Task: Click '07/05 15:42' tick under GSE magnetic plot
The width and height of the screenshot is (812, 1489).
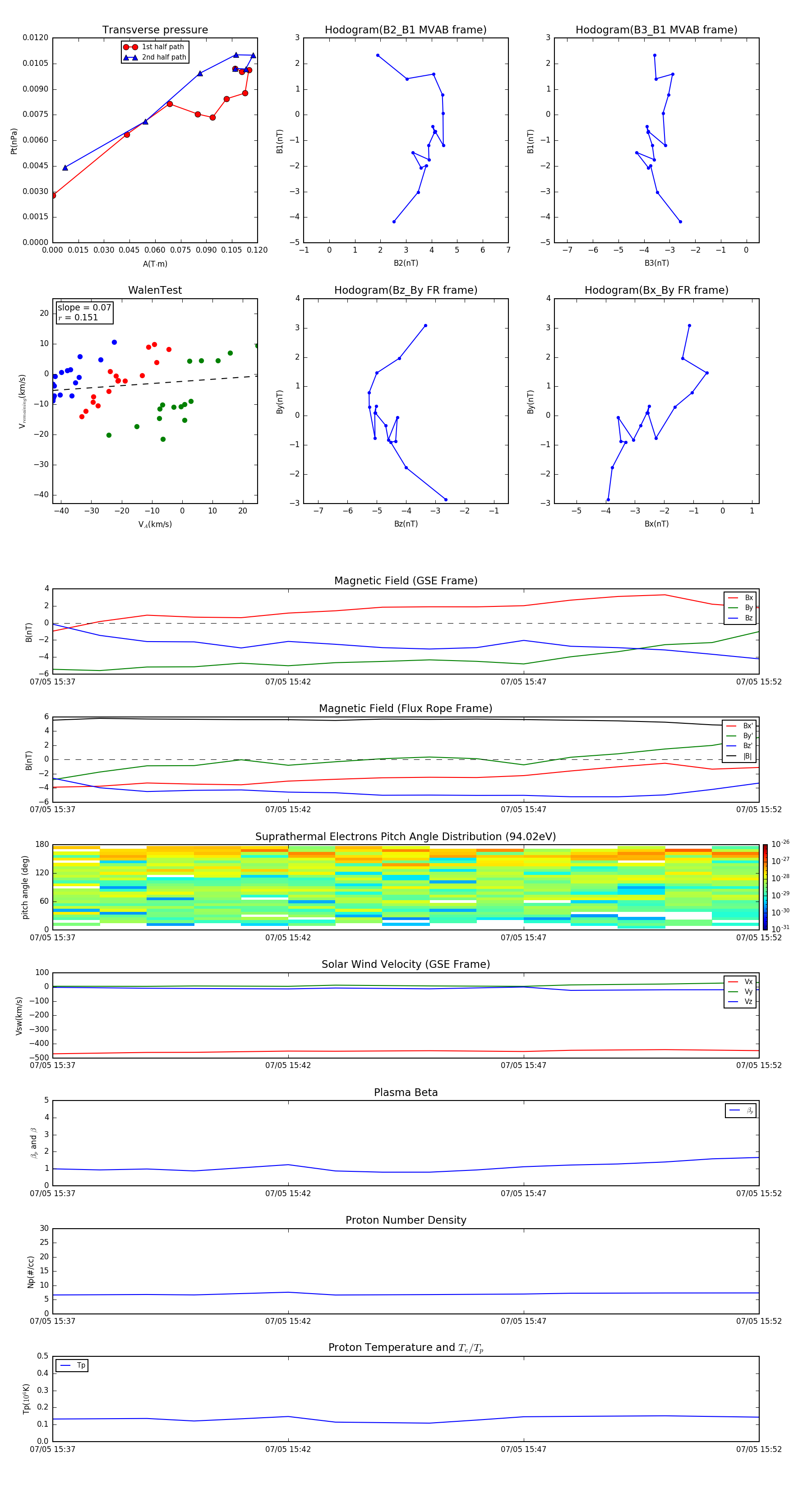Action: tap(288, 681)
